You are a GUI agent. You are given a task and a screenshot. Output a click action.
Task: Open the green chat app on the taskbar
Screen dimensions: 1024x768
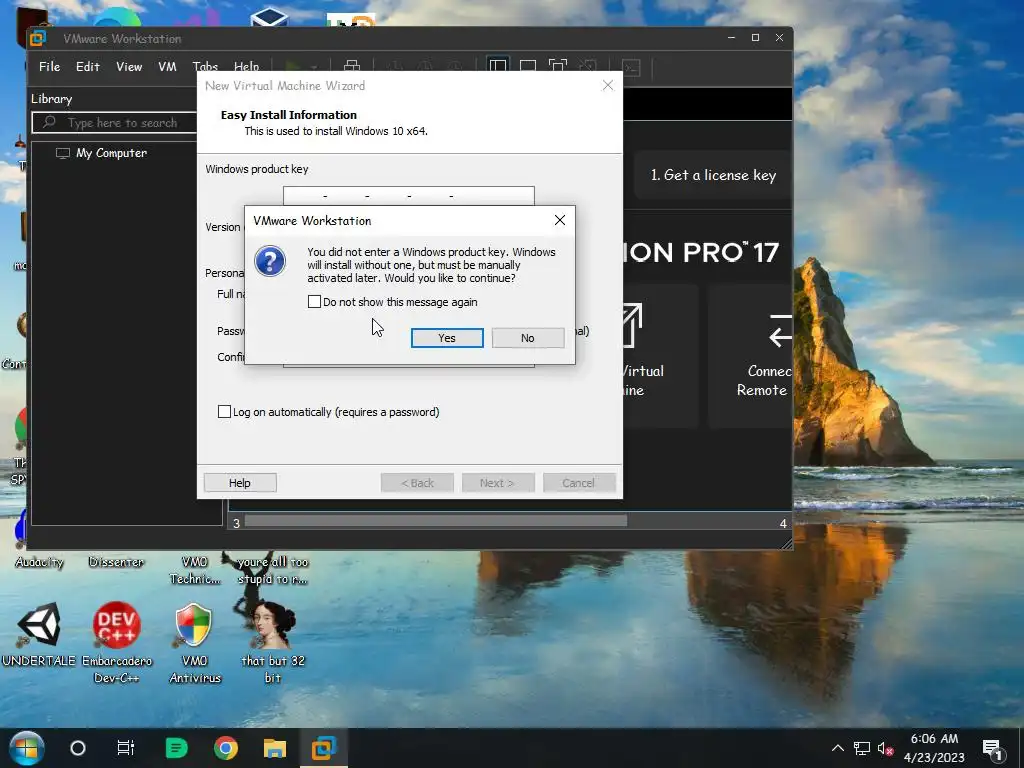(x=176, y=748)
